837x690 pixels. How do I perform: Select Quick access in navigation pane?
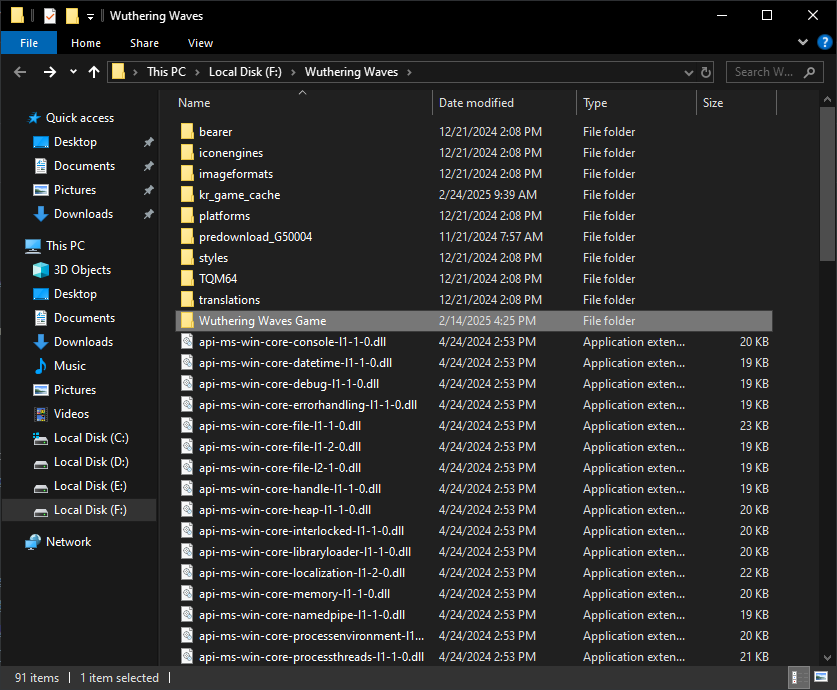[x=80, y=118]
